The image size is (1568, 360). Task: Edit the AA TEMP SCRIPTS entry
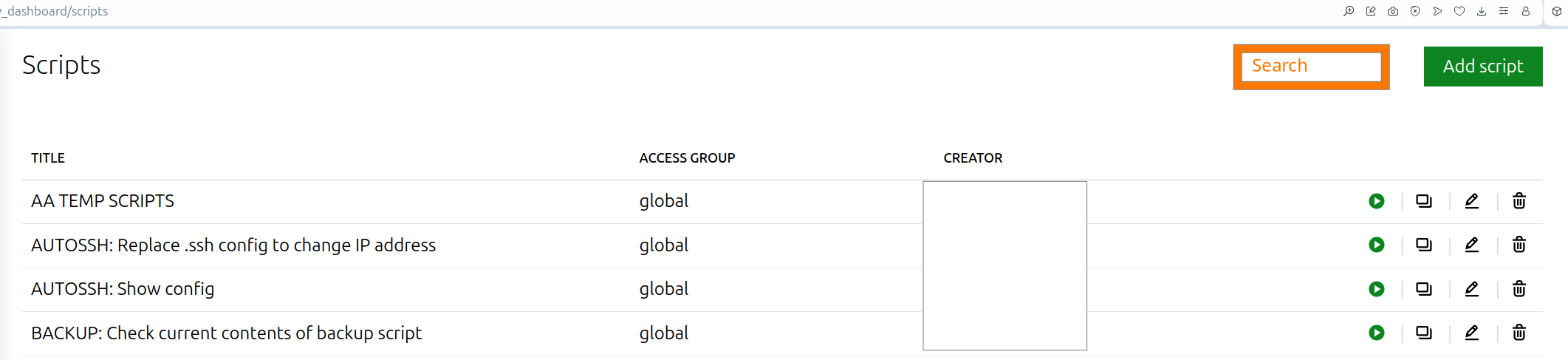point(1471,201)
